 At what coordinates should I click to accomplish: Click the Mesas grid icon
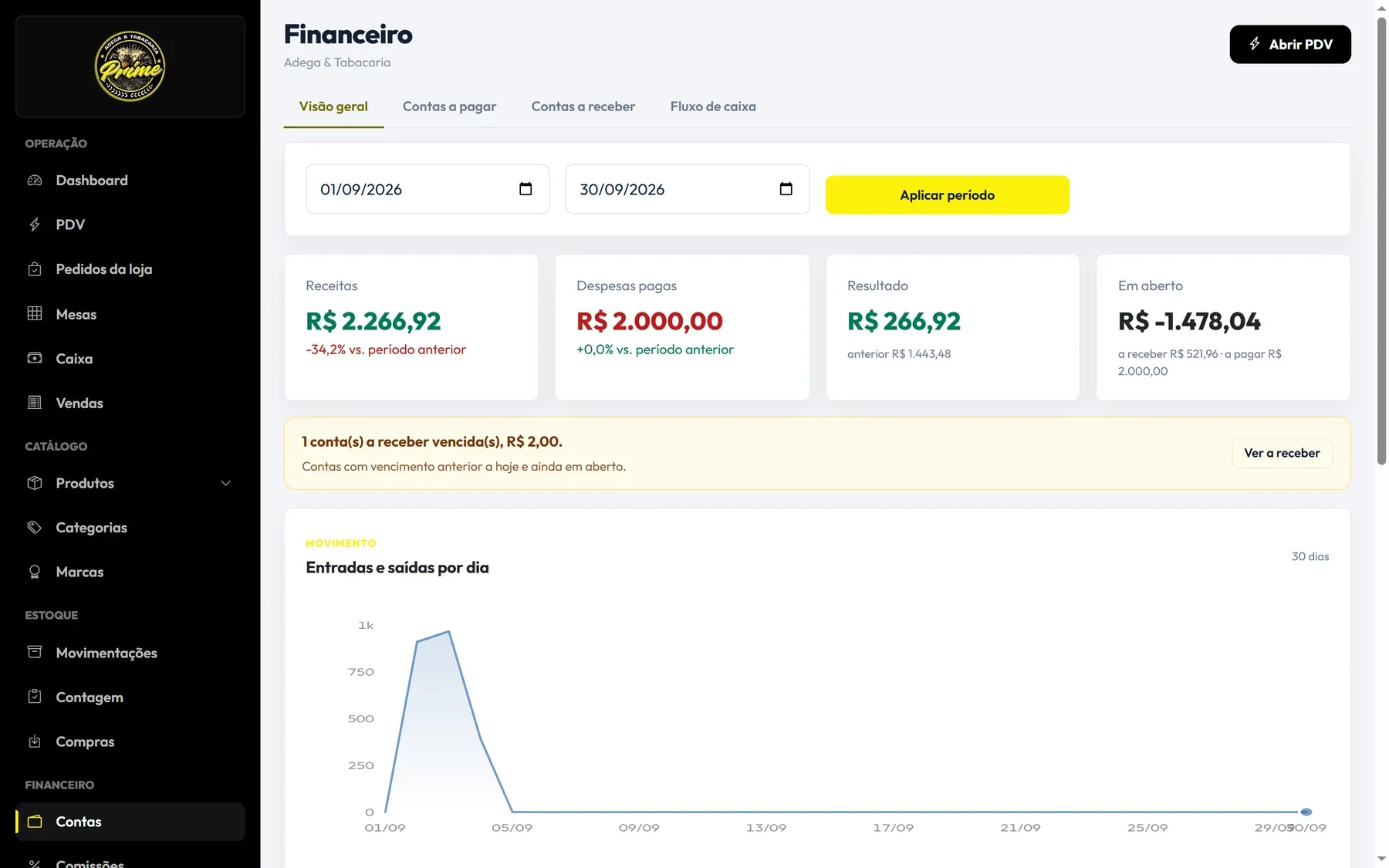tap(35, 314)
